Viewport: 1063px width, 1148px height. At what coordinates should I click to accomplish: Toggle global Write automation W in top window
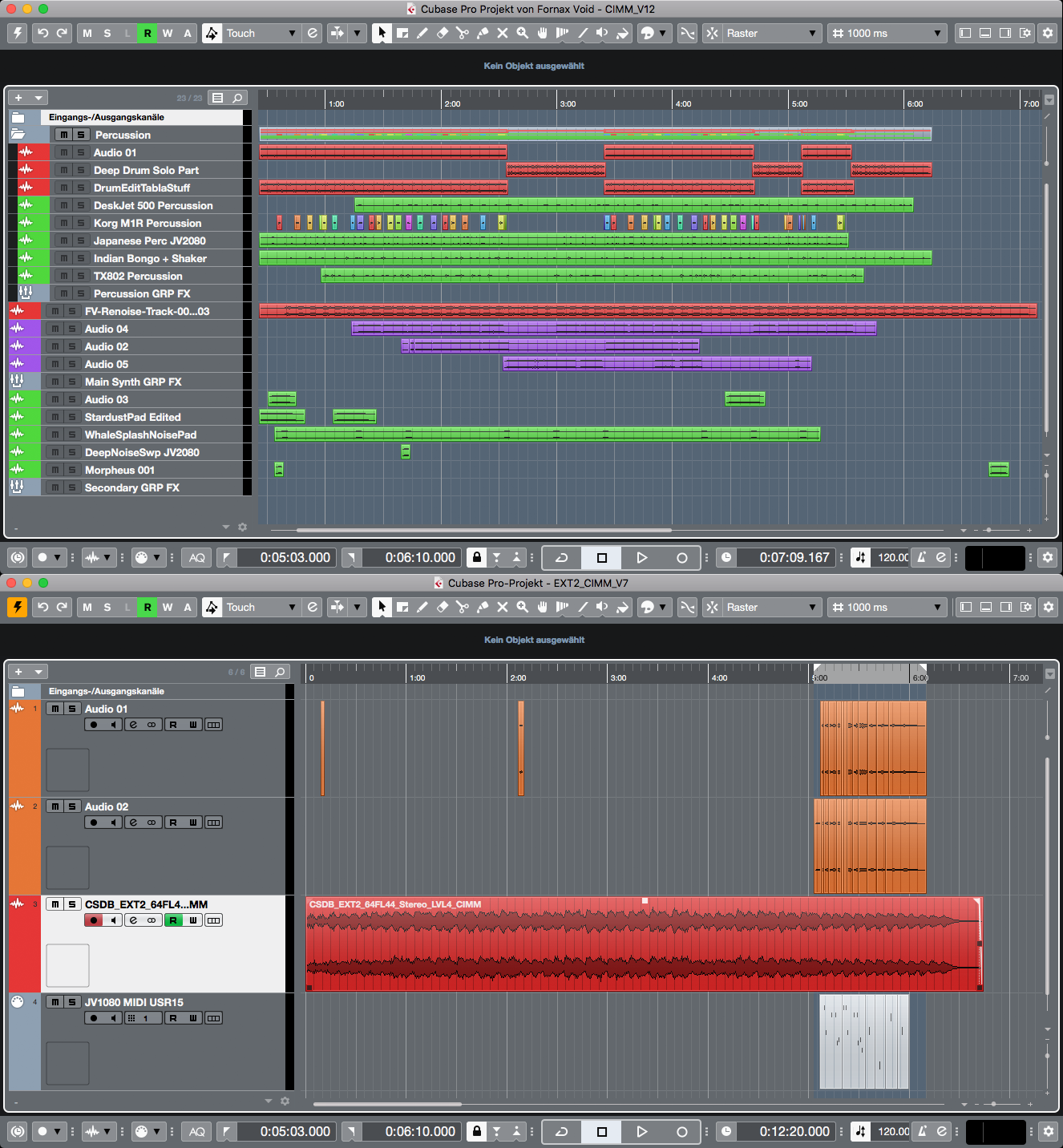(168, 33)
